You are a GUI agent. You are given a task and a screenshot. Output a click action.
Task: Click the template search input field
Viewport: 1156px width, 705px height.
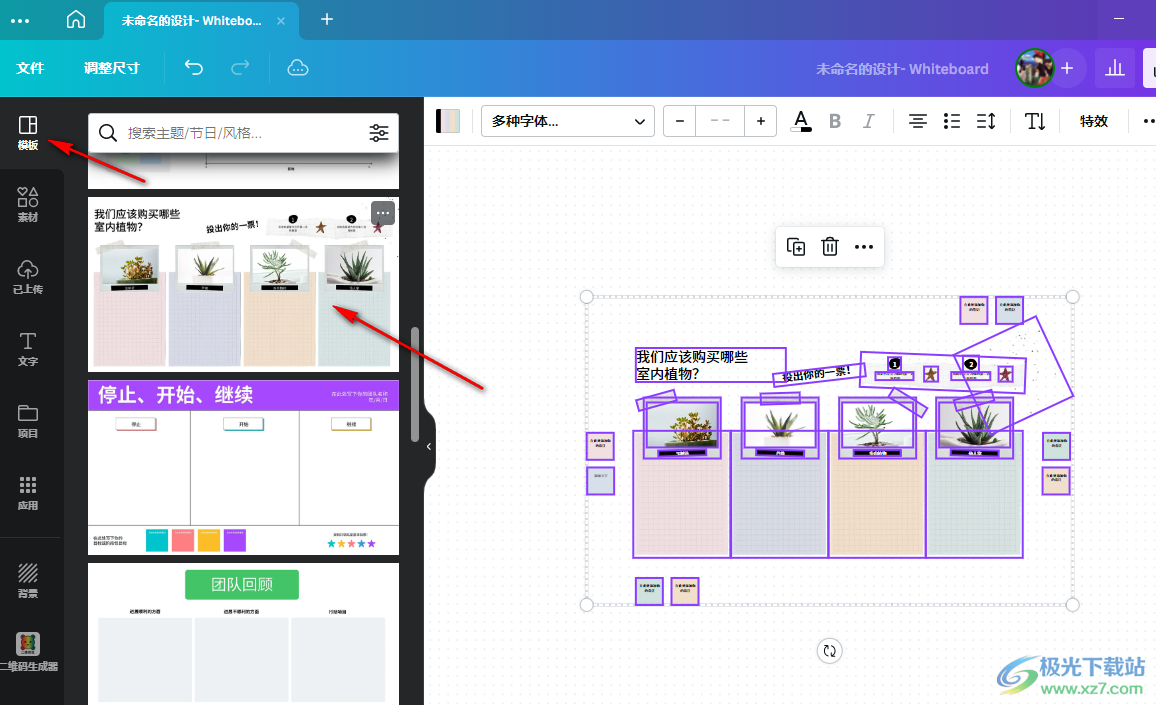click(243, 133)
